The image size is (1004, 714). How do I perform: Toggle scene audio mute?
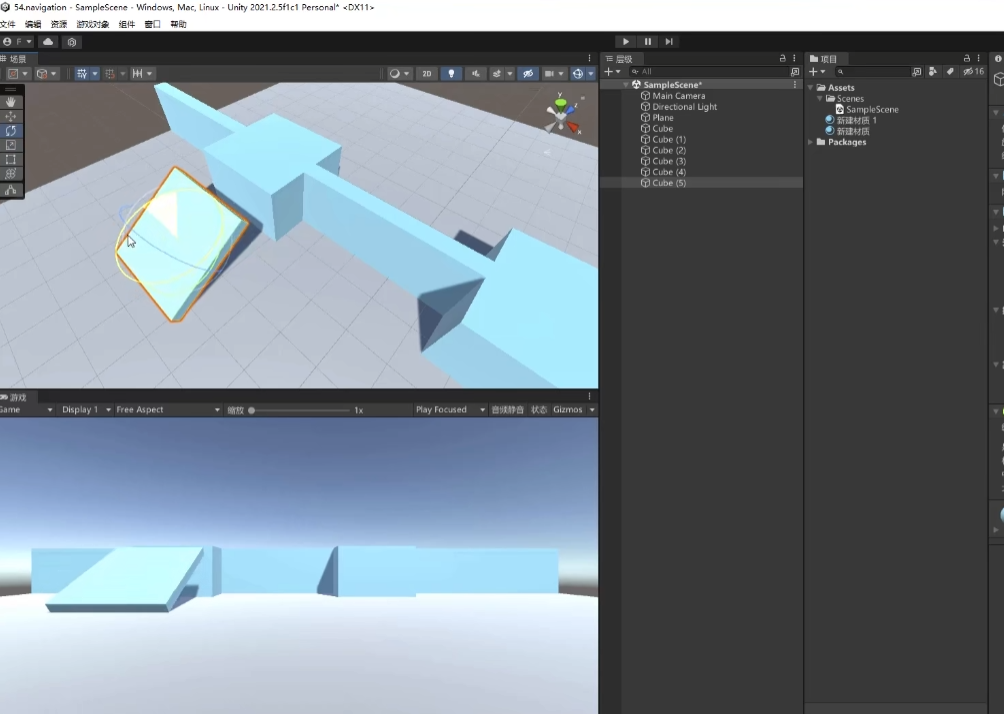475,74
